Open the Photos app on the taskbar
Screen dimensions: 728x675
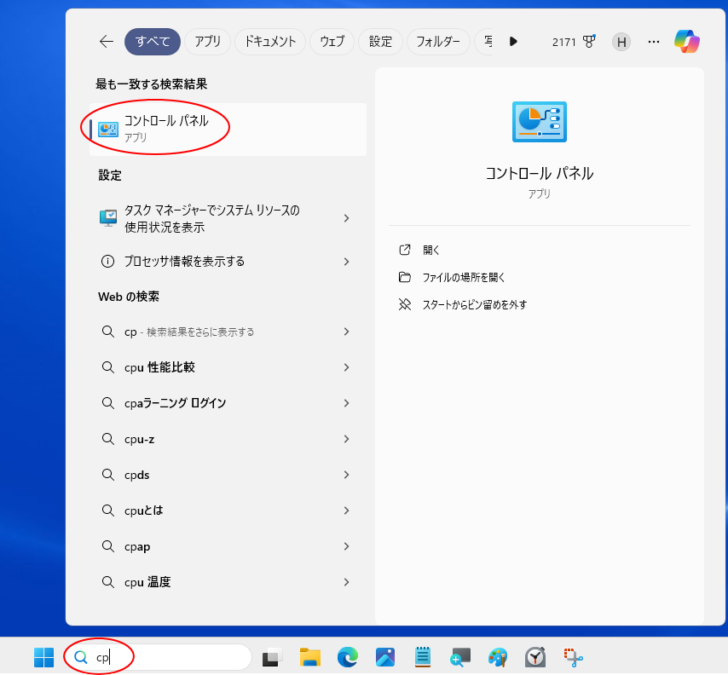click(385, 657)
